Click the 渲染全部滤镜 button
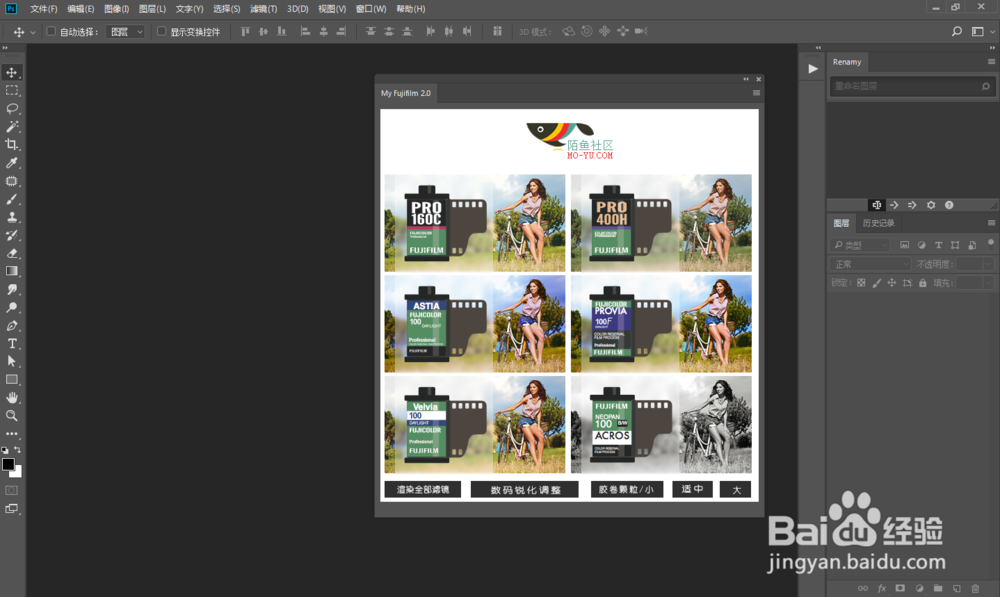The width and height of the screenshot is (1000, 597). pyautogui.click(x=423, y=489)
